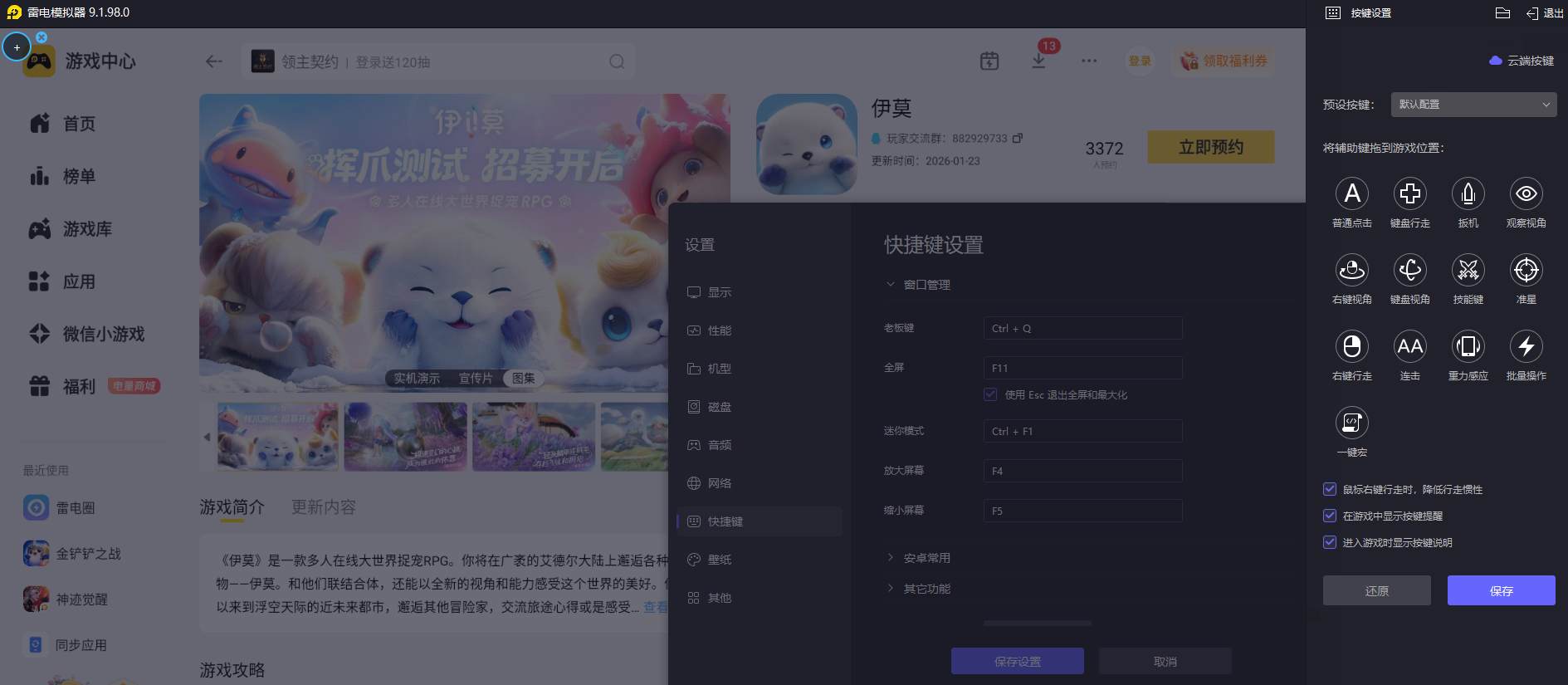Click the 全屏 F11 shortcut field
The image size is (1568, 685).
click(1083, 368)
